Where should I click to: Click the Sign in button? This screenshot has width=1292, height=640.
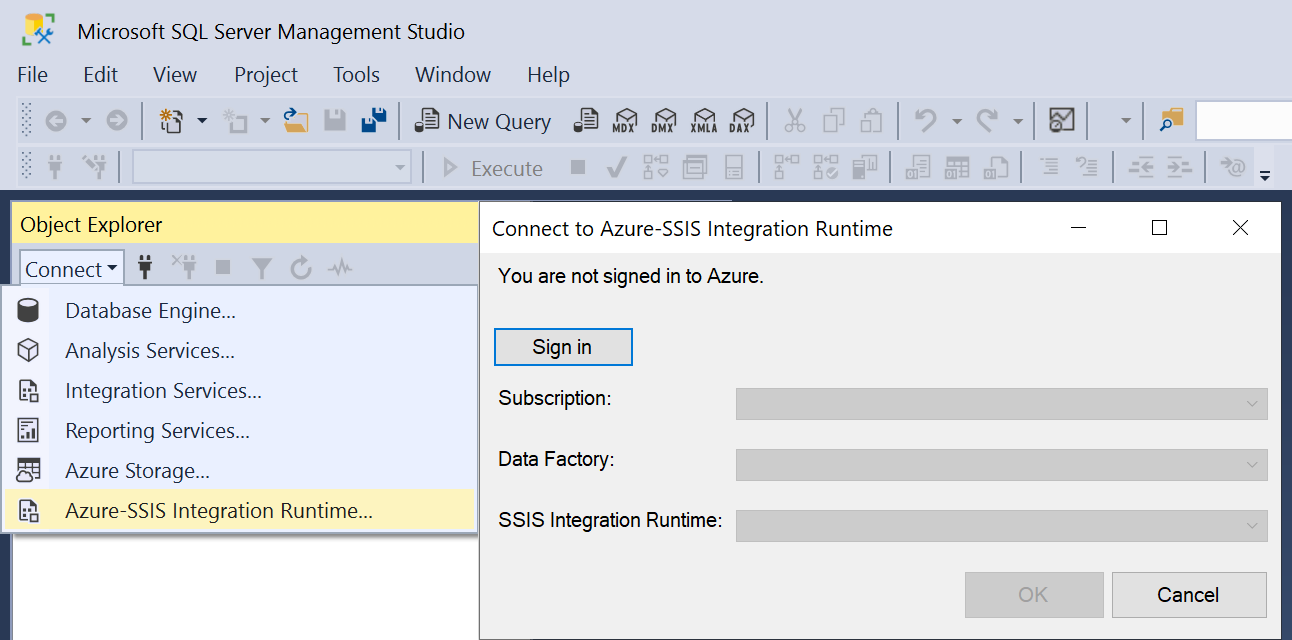562,346
